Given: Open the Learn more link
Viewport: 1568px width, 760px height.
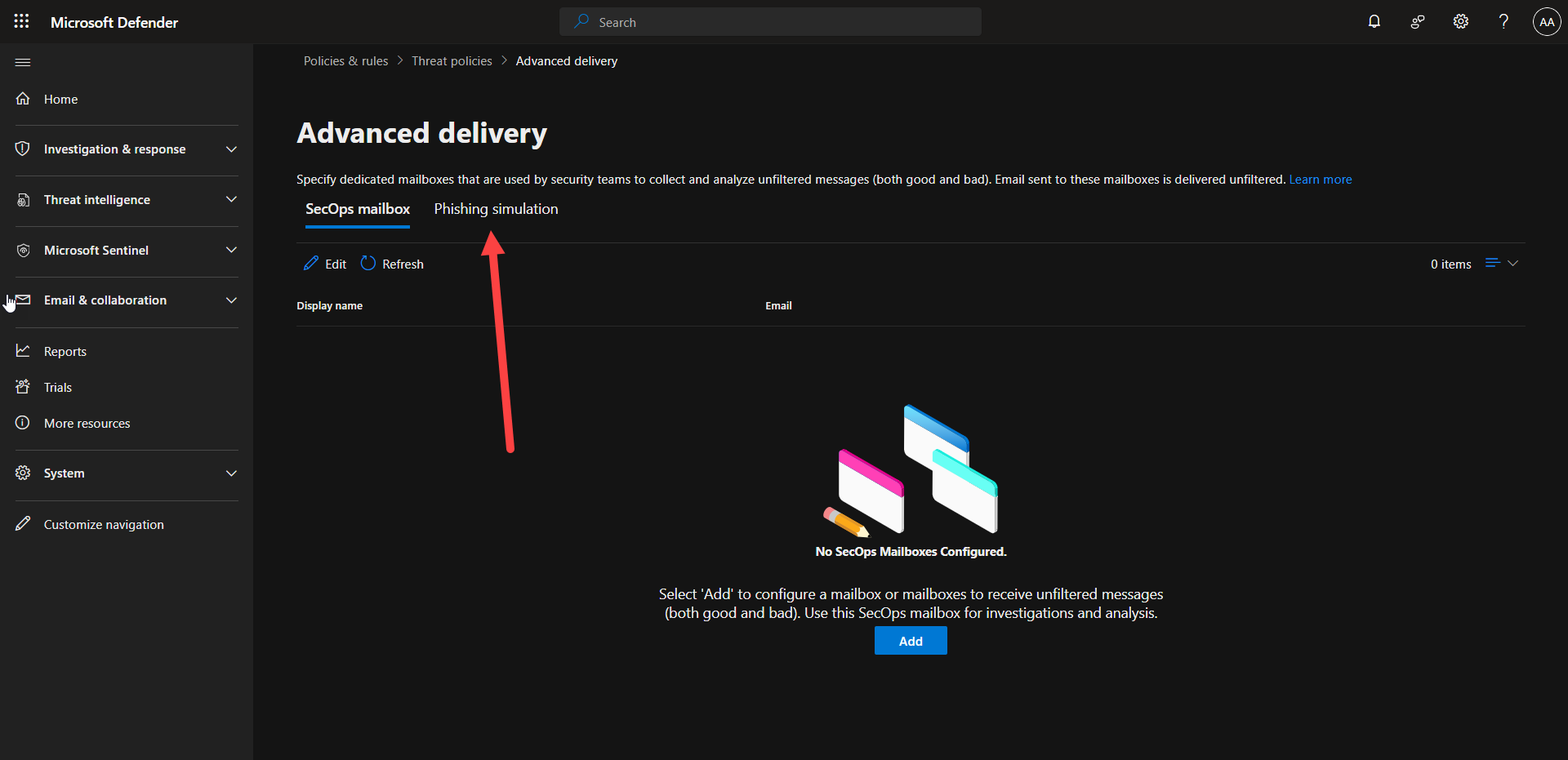Looking at the screenshot, I should pyautogui.click(x=1320, y=180).
